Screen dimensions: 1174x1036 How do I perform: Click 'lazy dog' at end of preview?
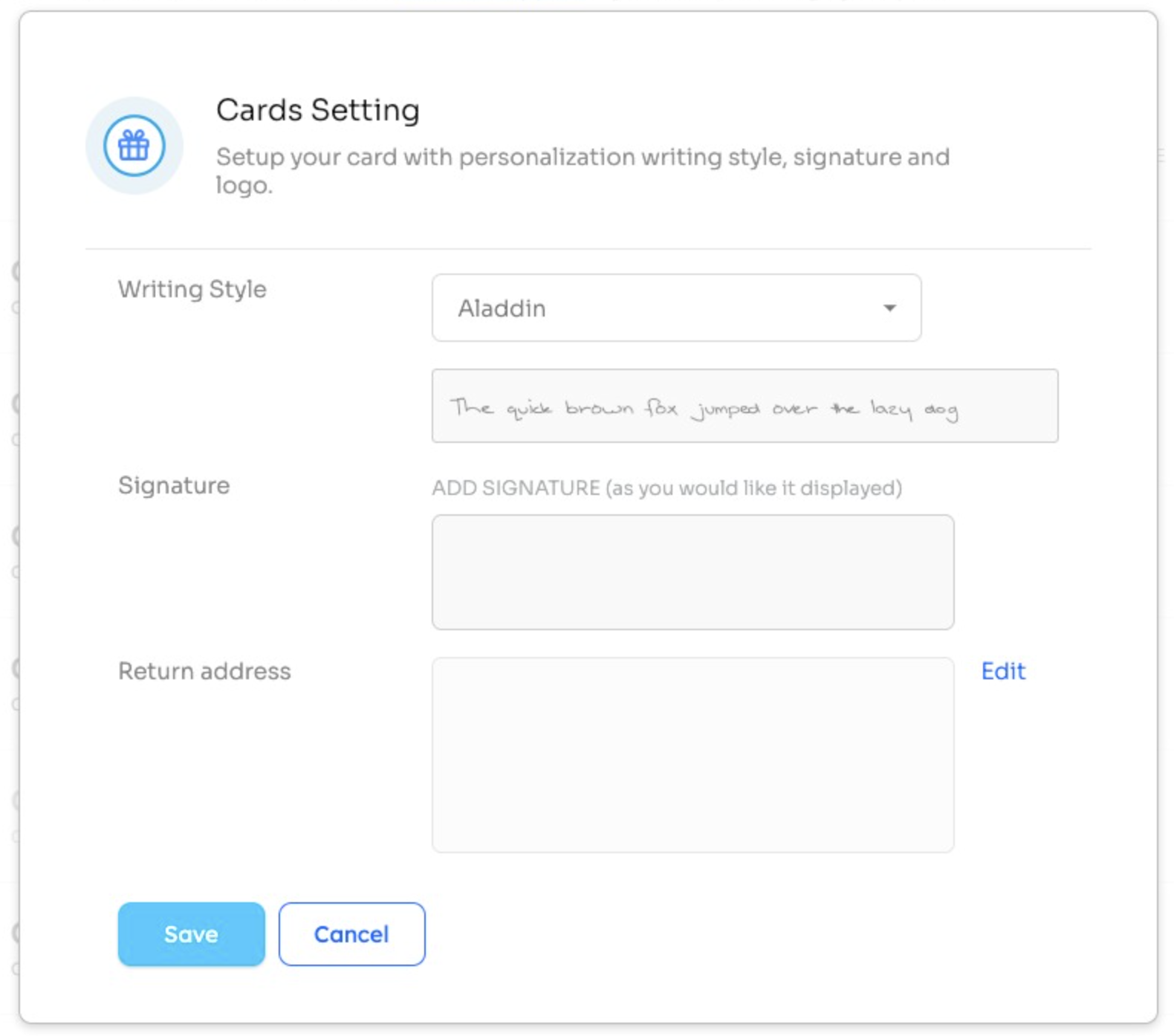tap(914, 409)
